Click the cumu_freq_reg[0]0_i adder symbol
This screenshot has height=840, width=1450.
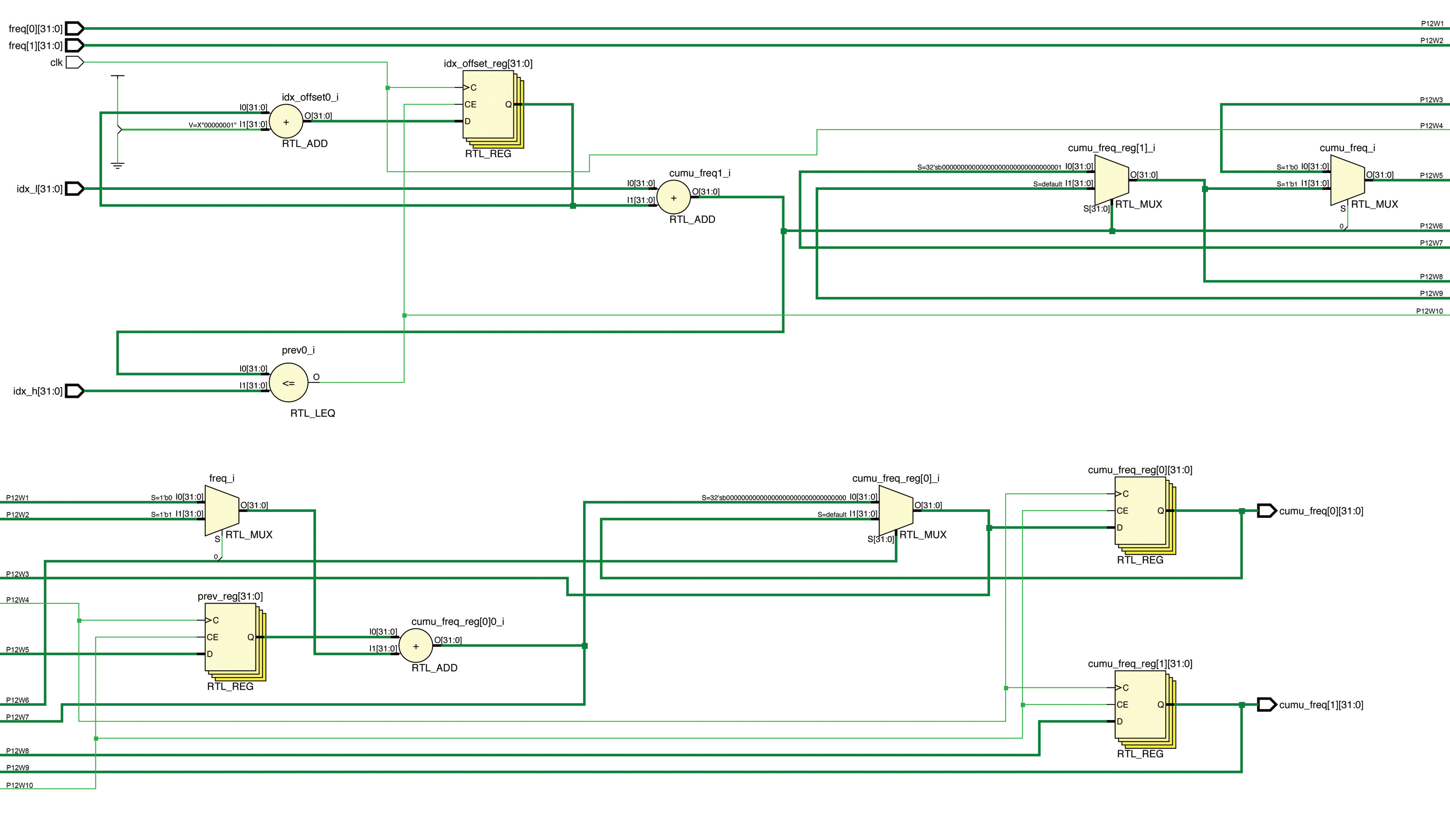click(416, 645)
